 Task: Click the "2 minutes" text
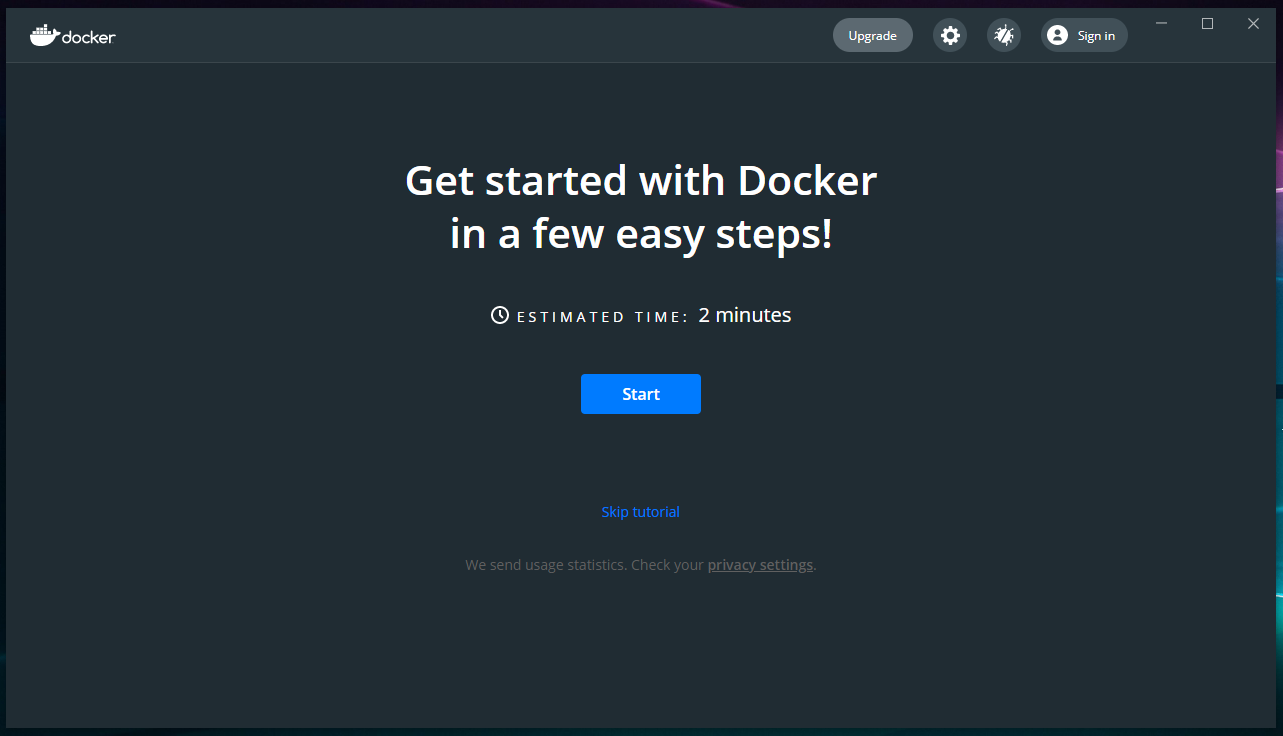tap(745, 315)
